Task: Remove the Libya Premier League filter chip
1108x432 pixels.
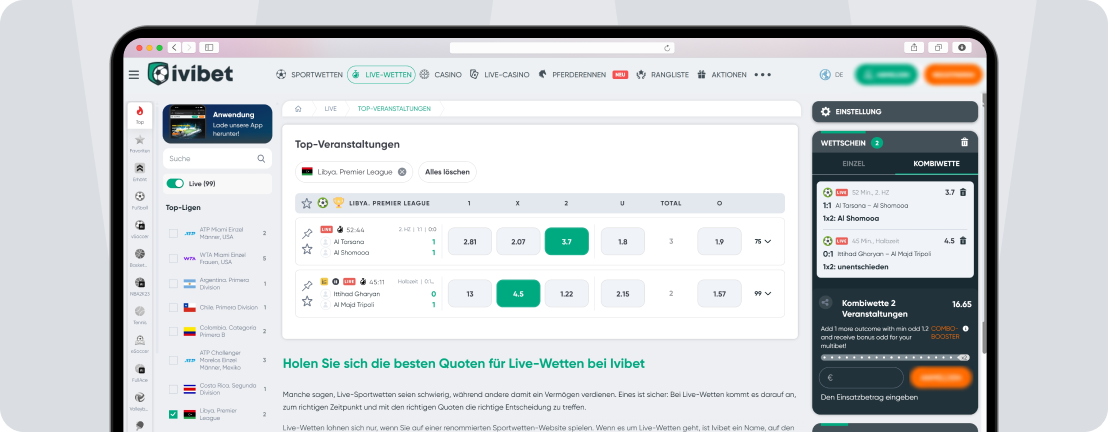Action: (x=402, y=172)
